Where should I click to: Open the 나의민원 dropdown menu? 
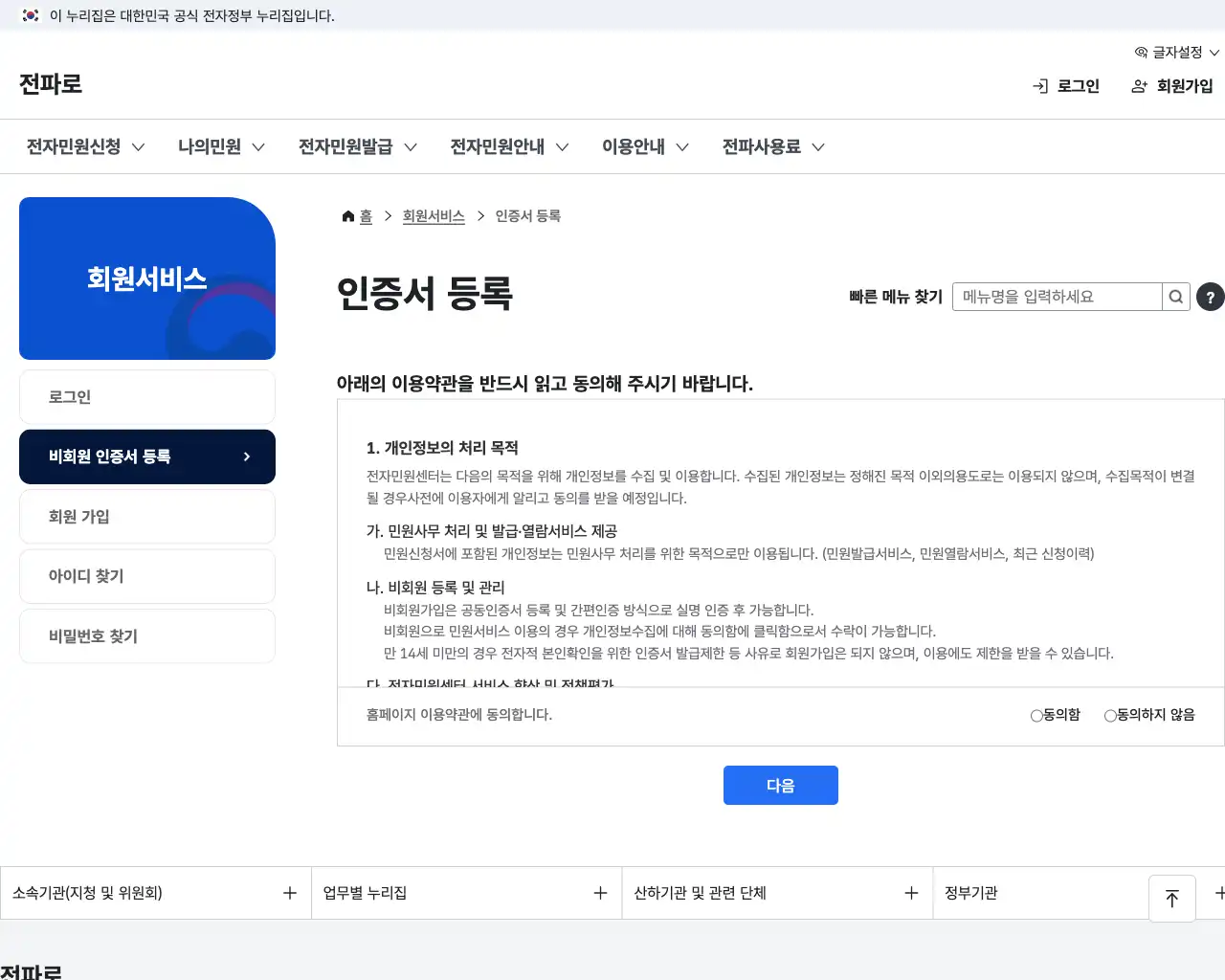[222, 146]
